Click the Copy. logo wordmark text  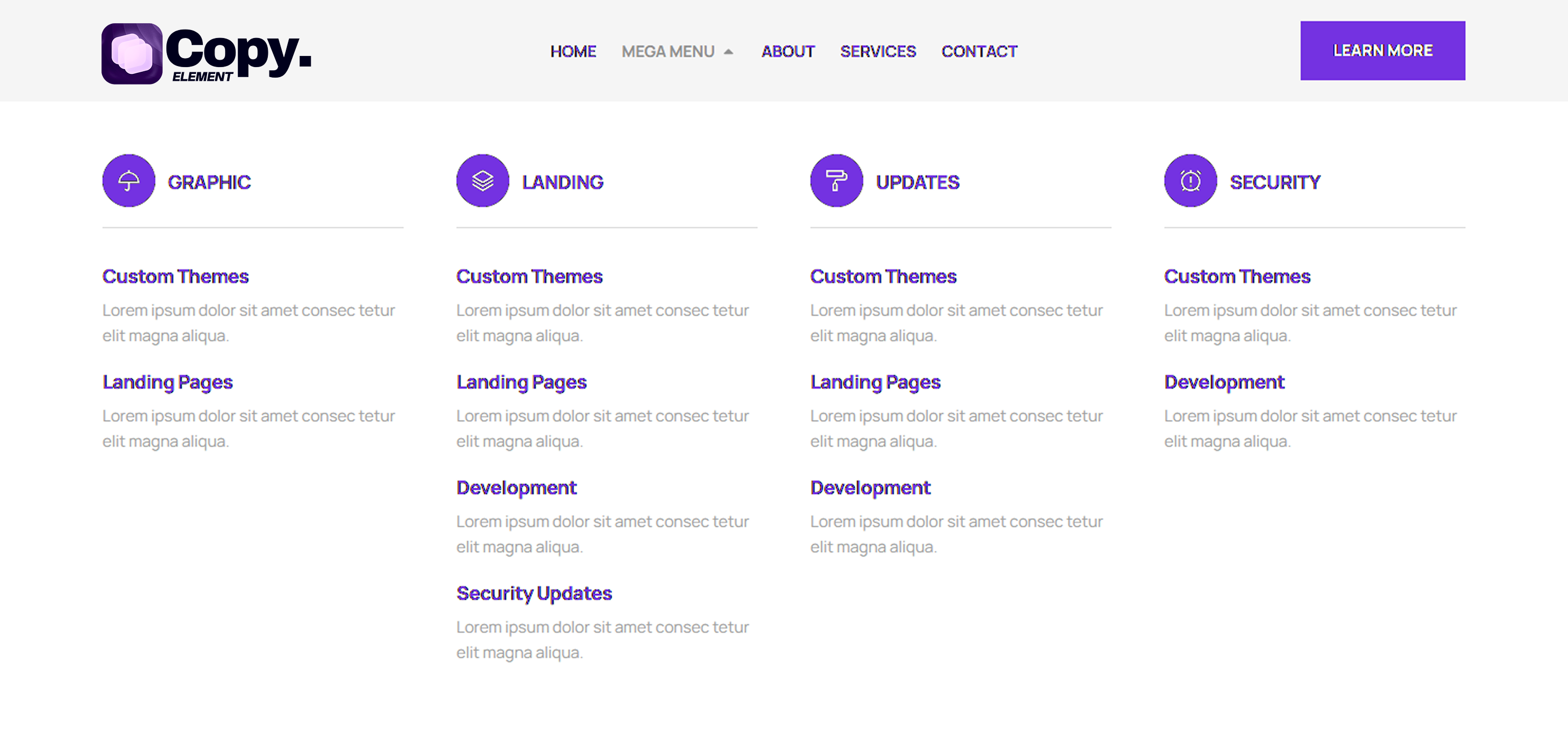coord(239,50)
